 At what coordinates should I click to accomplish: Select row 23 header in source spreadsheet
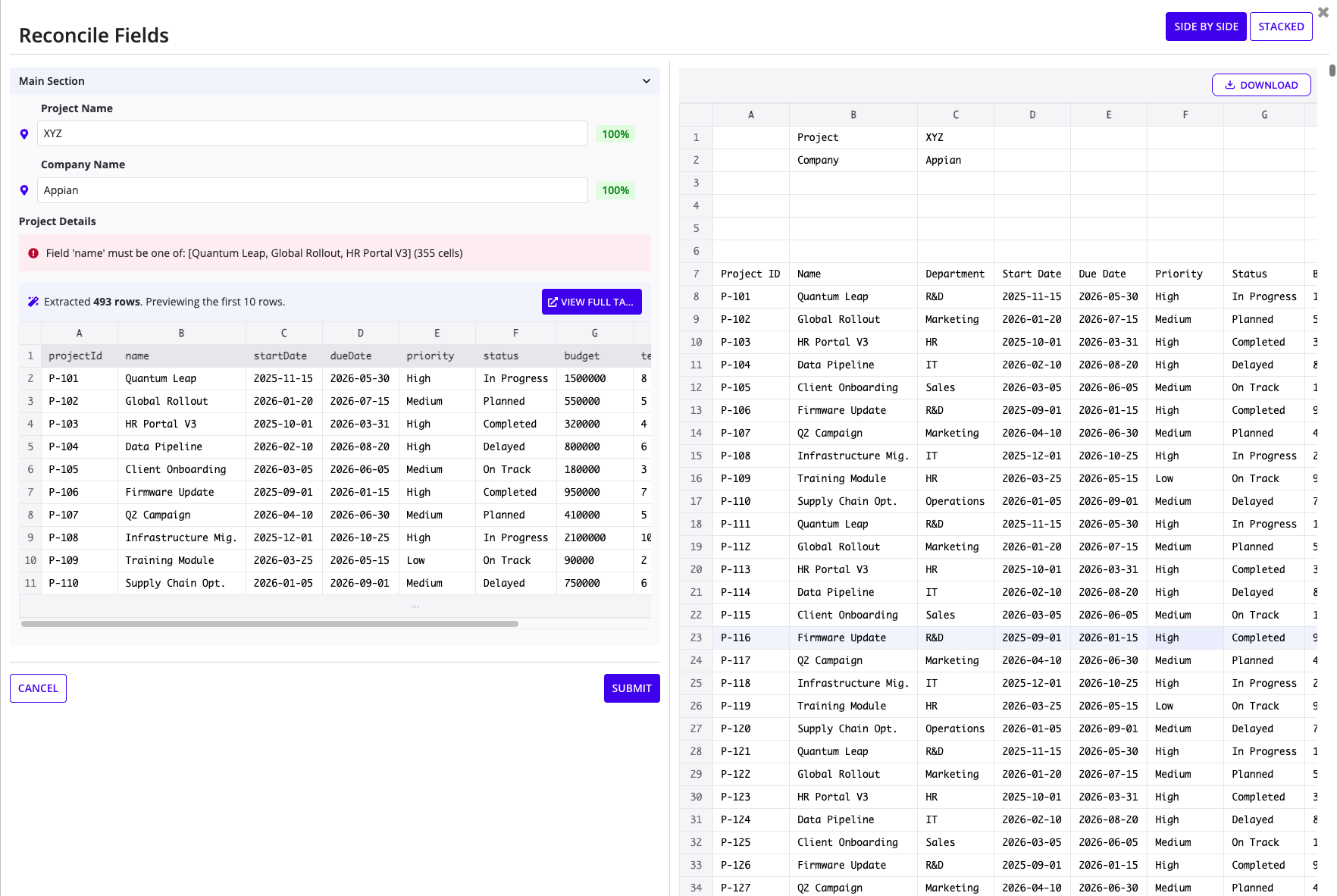tap(696, 638)
